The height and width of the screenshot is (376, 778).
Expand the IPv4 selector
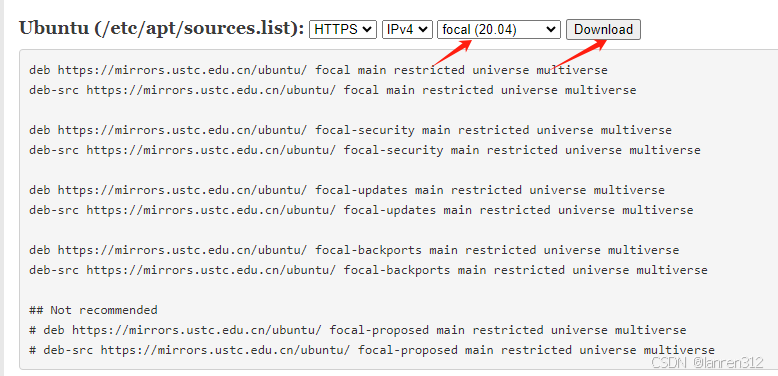[407, 29]
